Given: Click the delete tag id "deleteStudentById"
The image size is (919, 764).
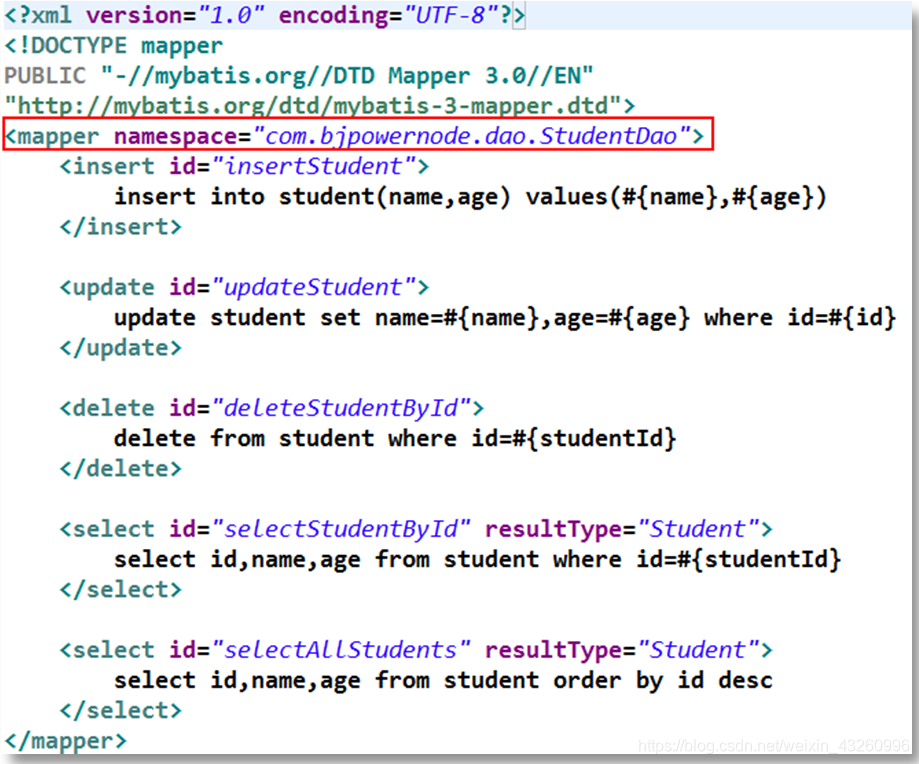Looking at the screenshot, I should [341, 408].
